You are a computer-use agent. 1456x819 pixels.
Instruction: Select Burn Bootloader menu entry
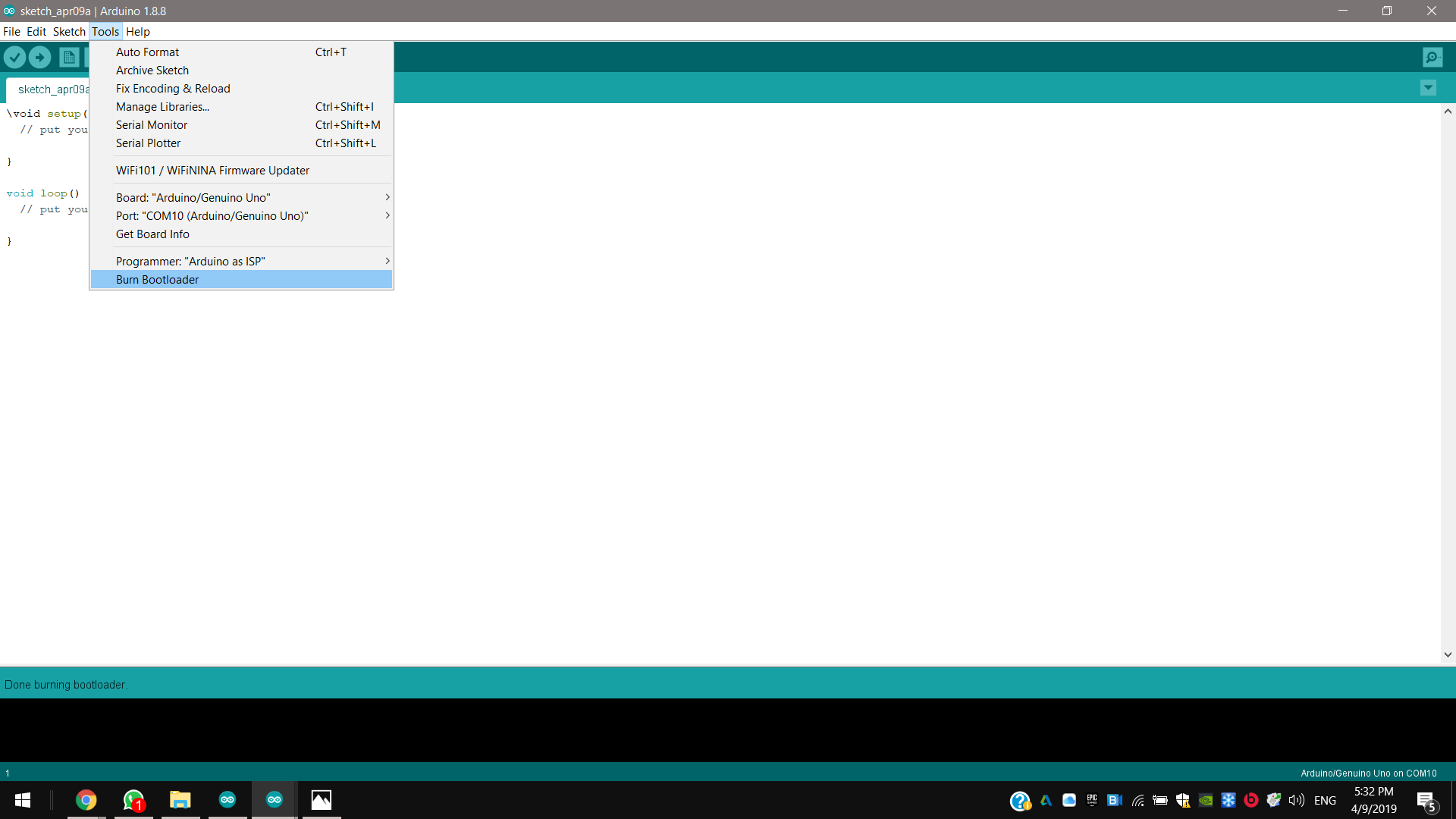pyautogui.click(x=158, y=279)
